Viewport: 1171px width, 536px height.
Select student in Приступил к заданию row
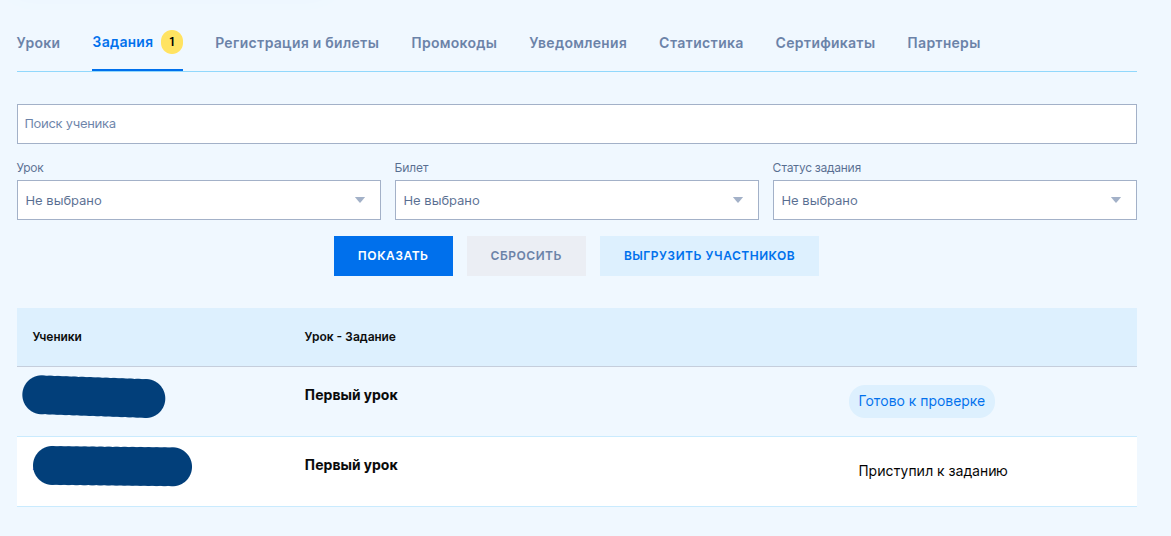[113, 466]
